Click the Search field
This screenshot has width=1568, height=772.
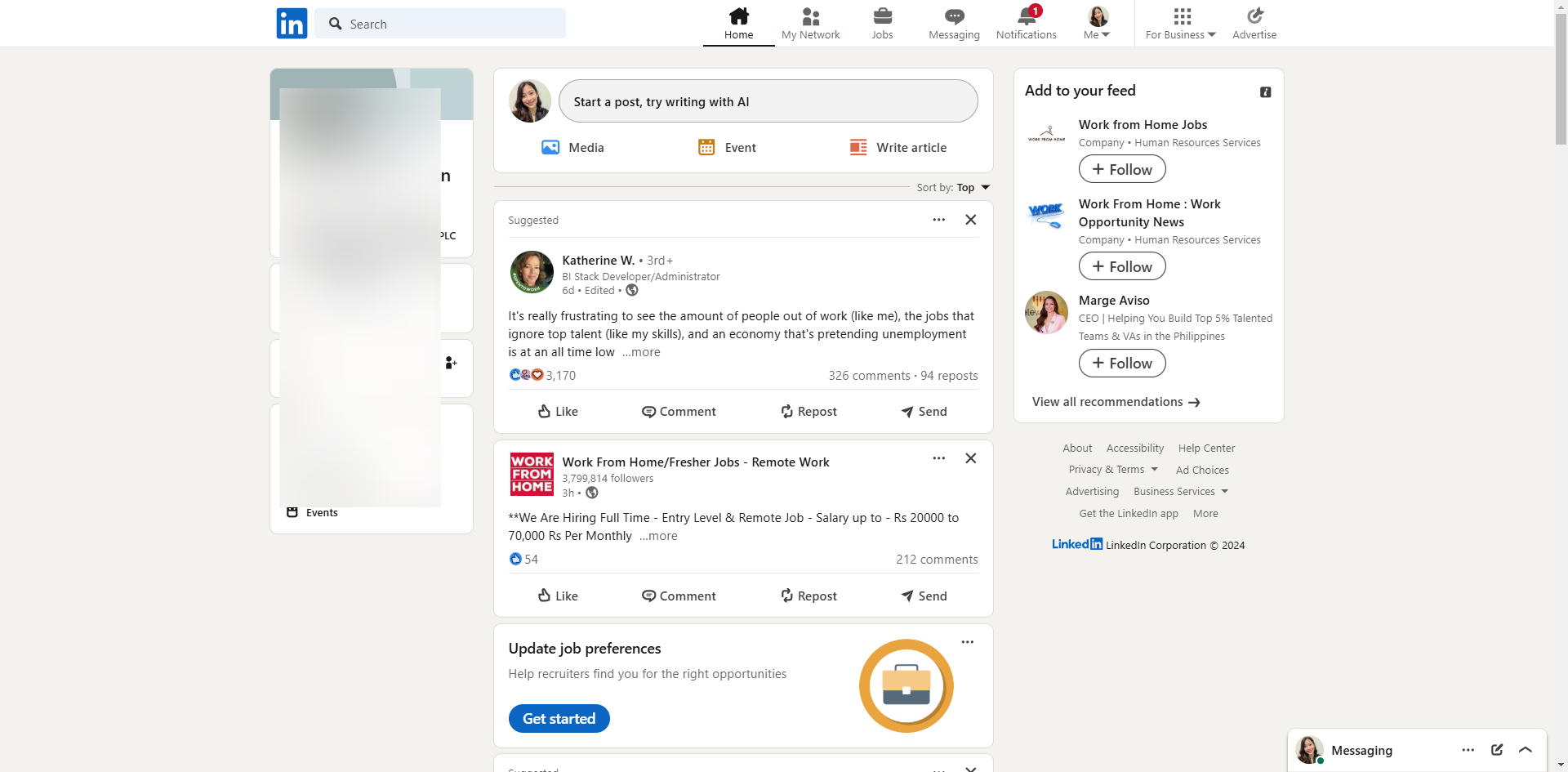point(440,24)
